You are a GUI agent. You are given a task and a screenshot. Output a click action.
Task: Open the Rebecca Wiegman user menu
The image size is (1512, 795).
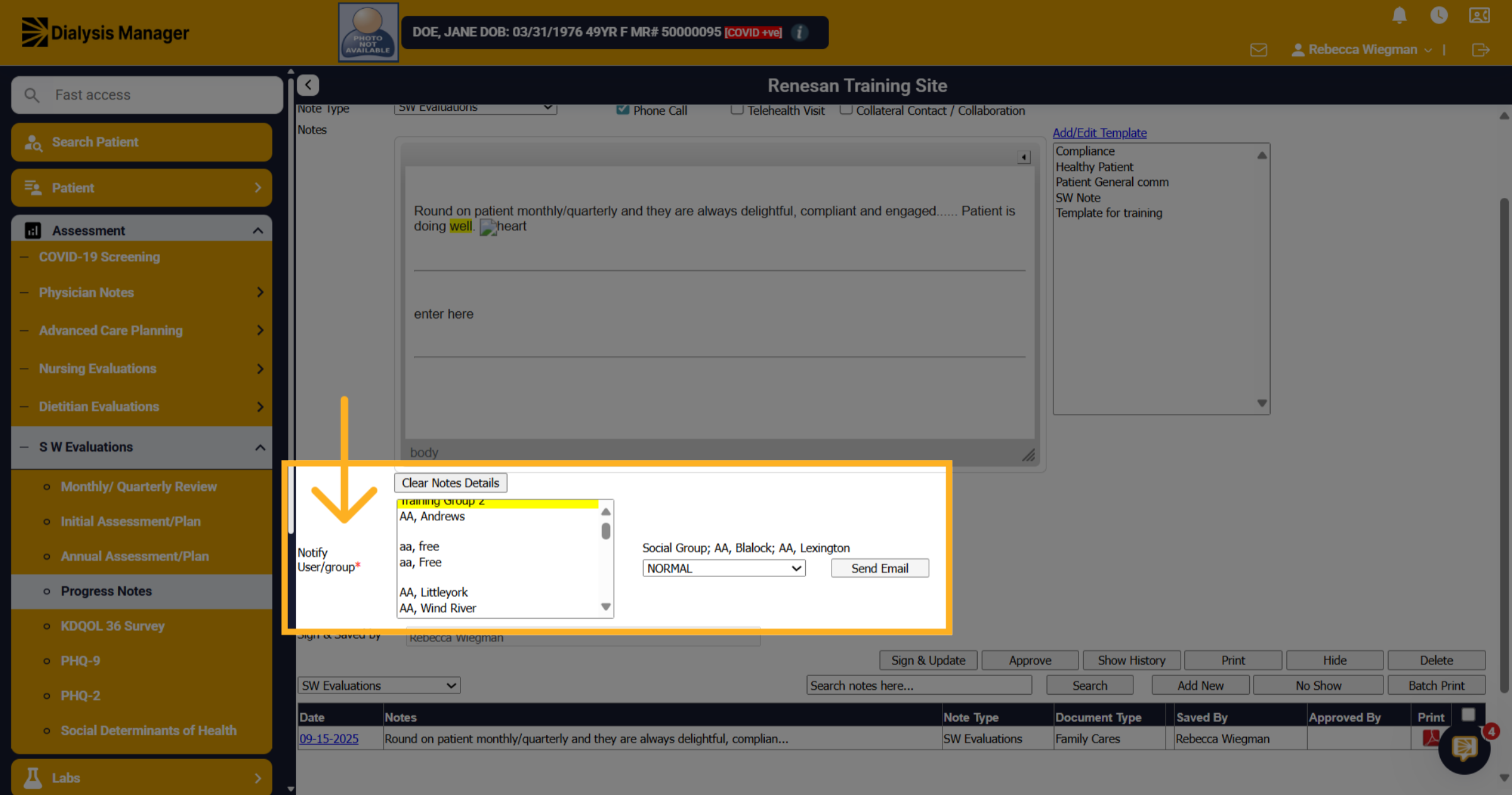click(x=1362, y=50)
